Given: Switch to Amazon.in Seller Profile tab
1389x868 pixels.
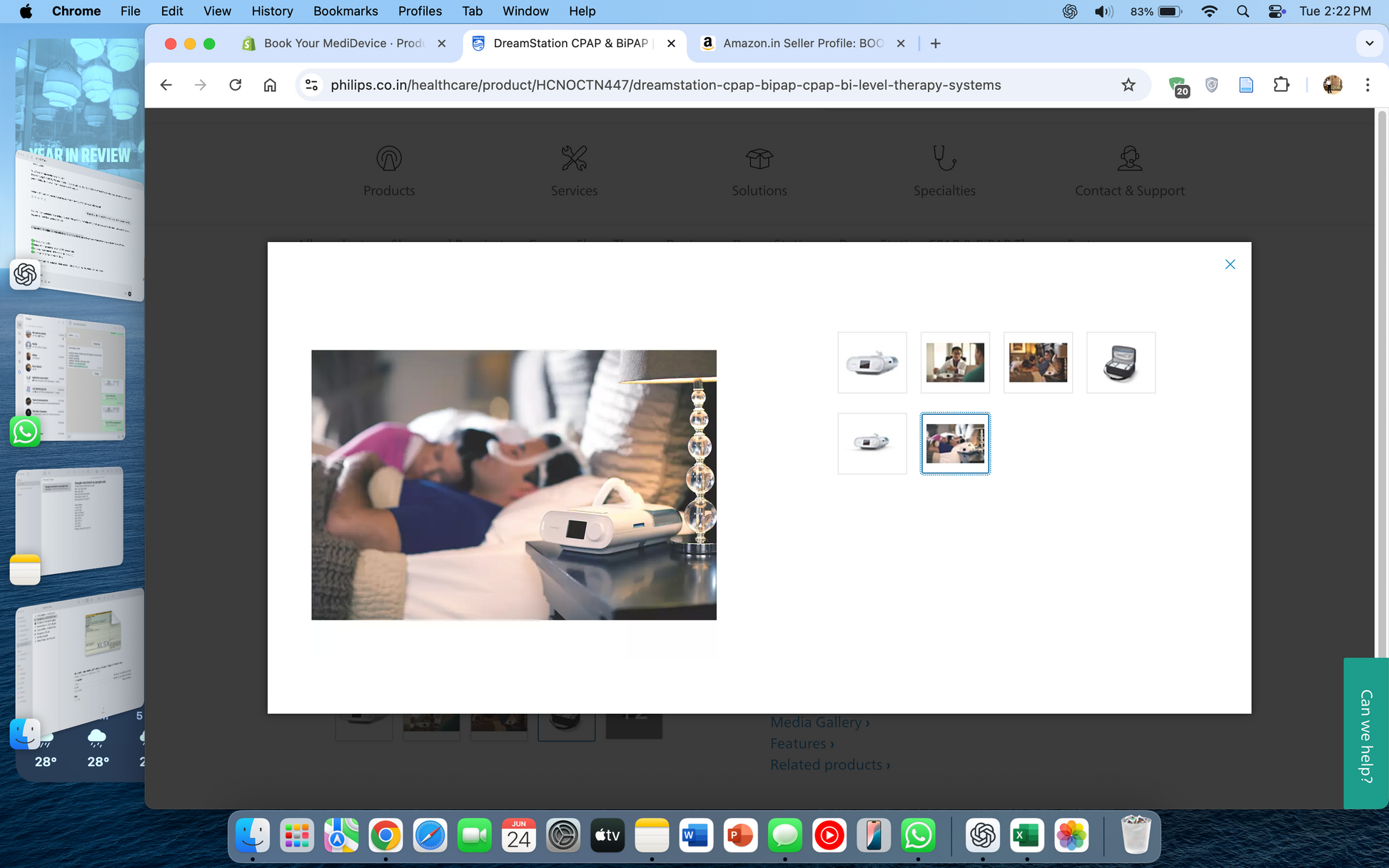Looking at the screenshot, I should [x=803, y=44].
